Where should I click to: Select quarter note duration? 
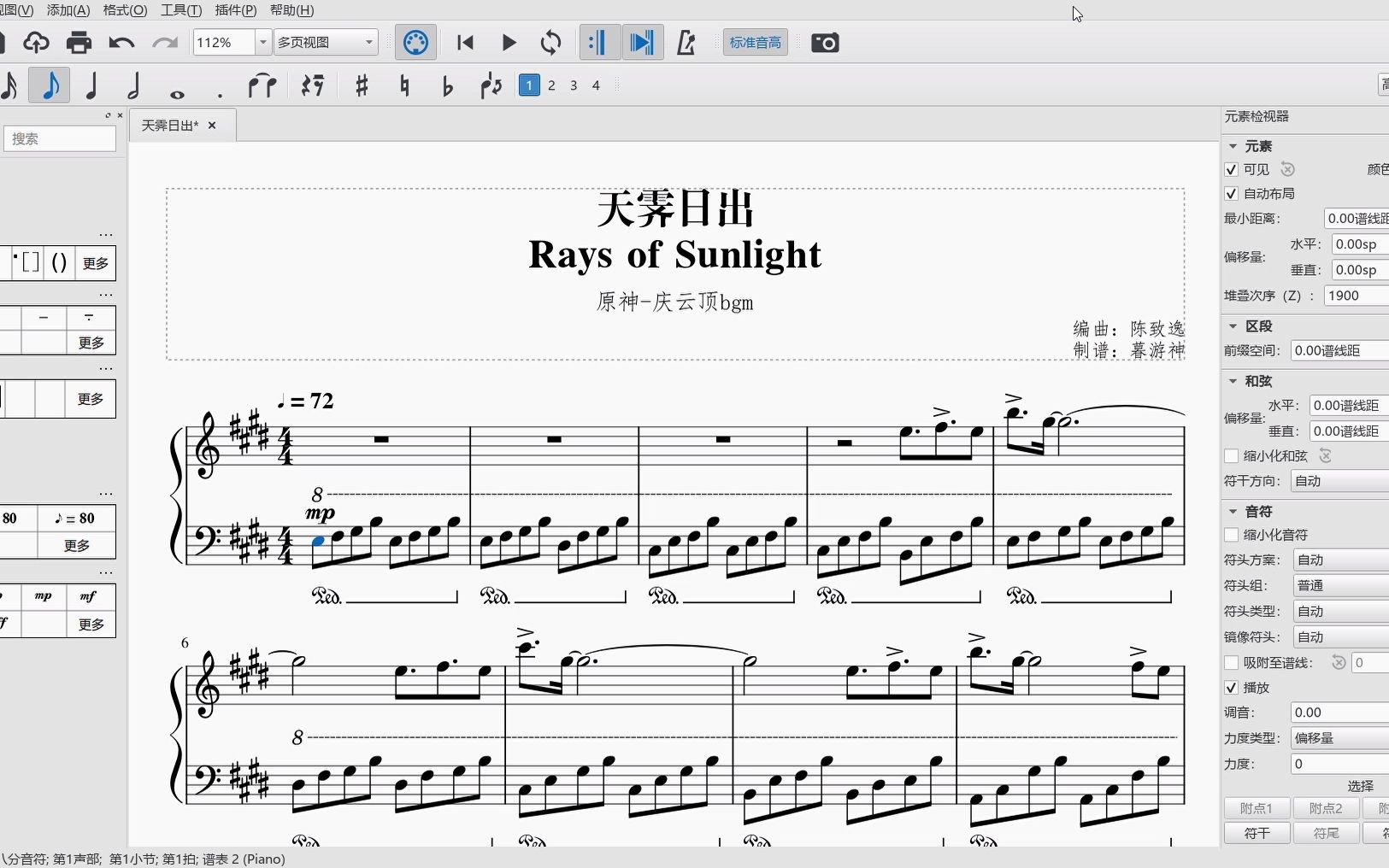[x=92, y=85]
